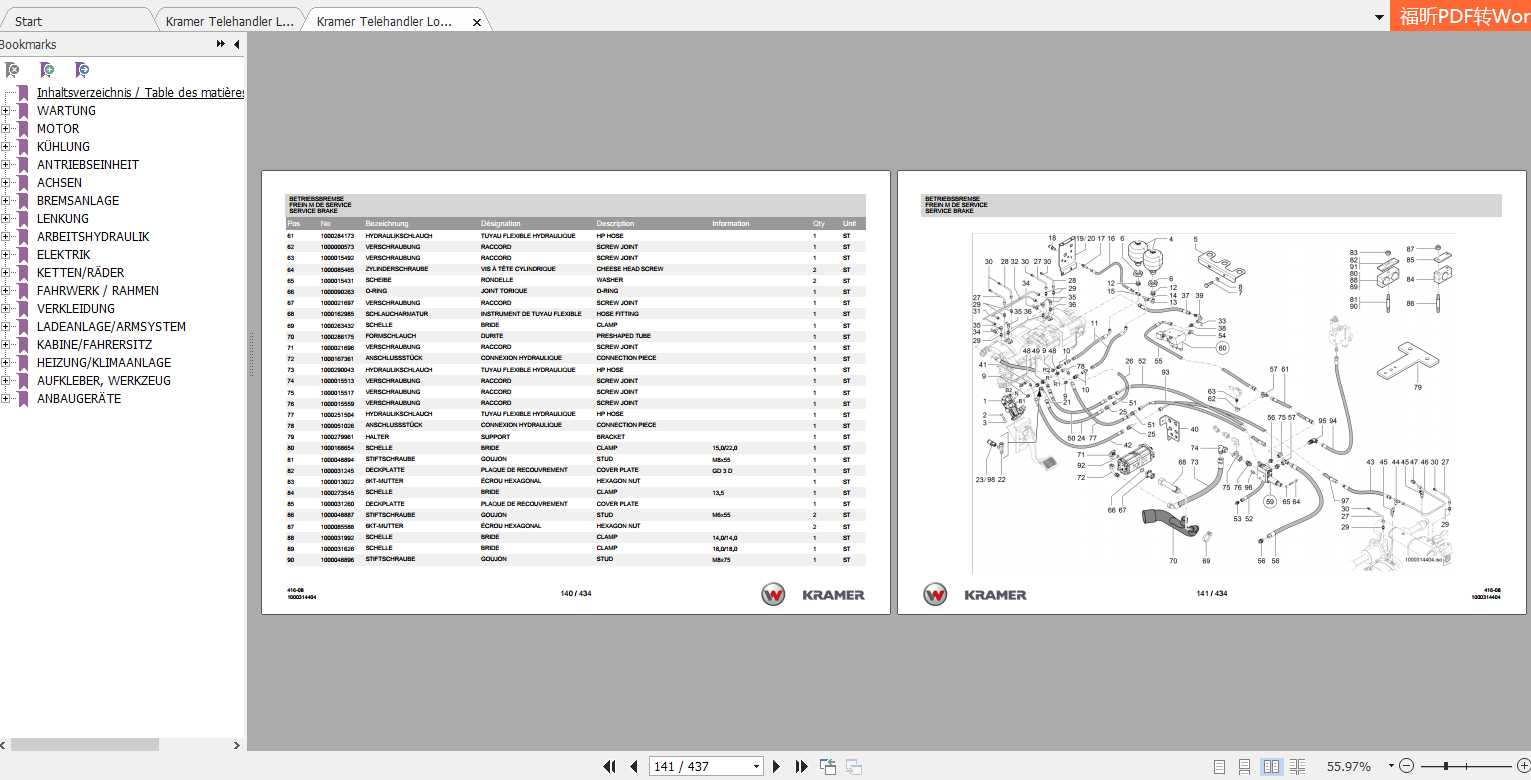The image size is (1531, 780).
Task: Click the go to bookmark destination icon
Action: (x=82, y=70)
